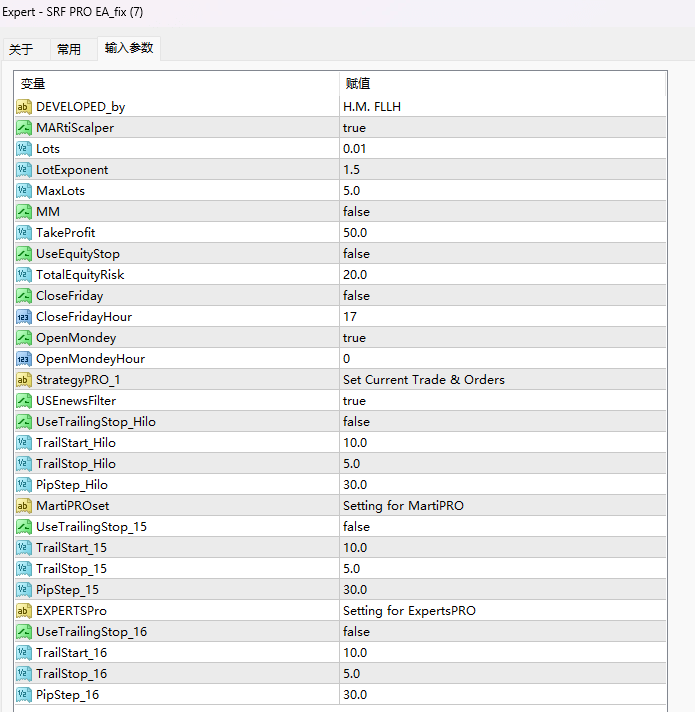
Task: Edit the OpenMondeyHour value 0
Action: click(503, 359)
